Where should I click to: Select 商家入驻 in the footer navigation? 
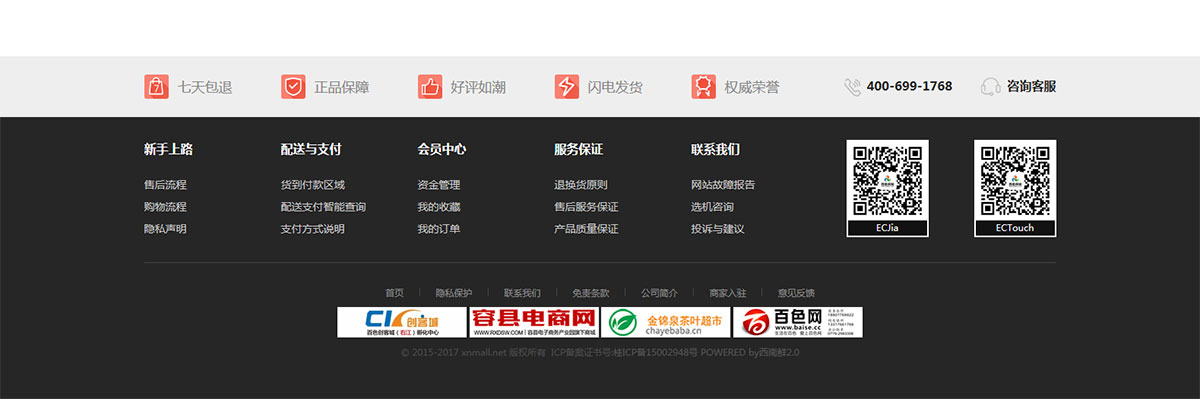(x=728, y=293)
